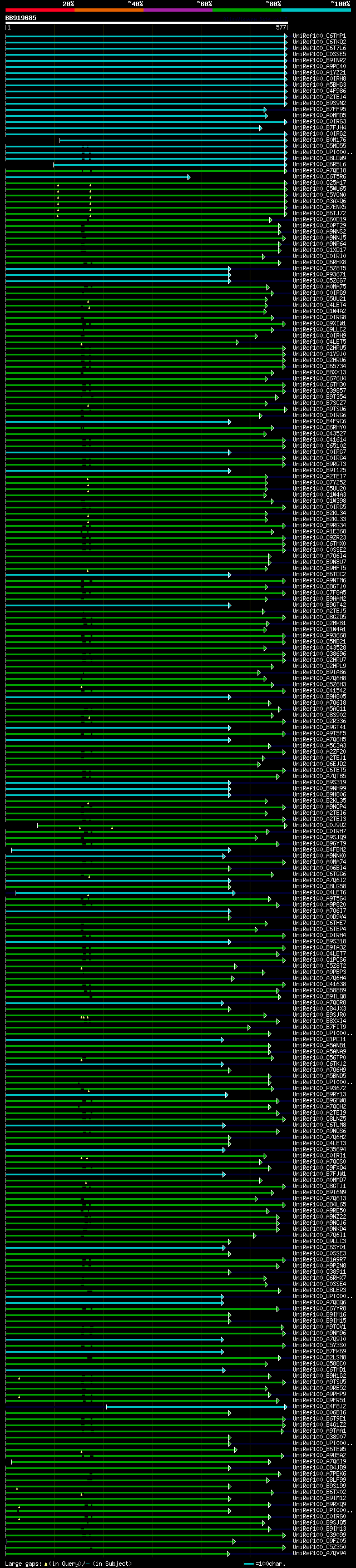This screenshot has width=356, height=1568.
Task: Click hit label UniRef100_Q9ZR23
Action: tap(319, 537)
